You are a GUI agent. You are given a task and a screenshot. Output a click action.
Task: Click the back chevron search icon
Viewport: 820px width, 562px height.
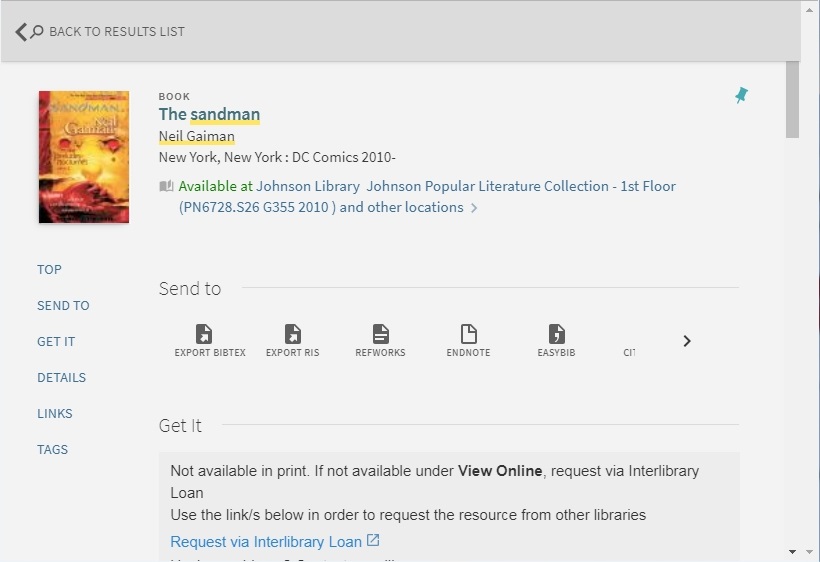[29, 32]
